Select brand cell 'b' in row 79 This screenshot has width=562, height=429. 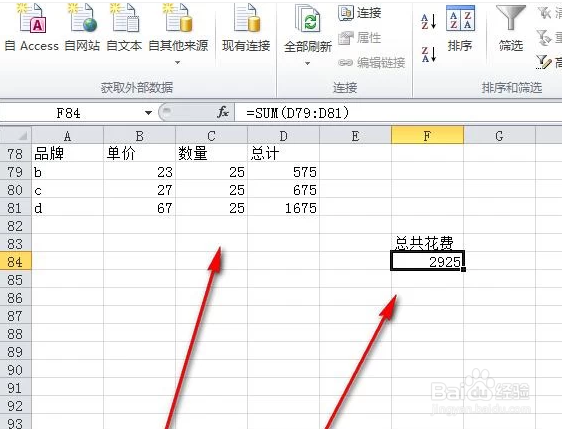point(67,172)
